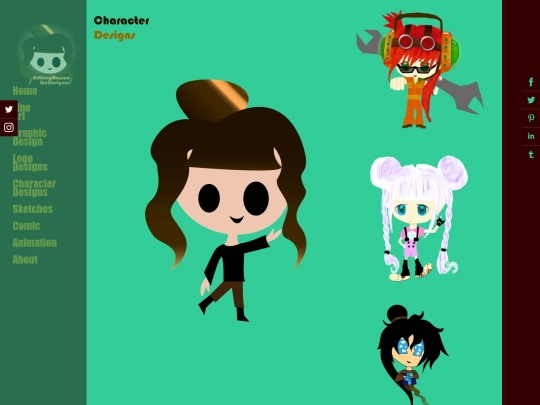Click the 'Character' heading text
The height and width of the screenshot is (405, 540).
coord(122,21)
